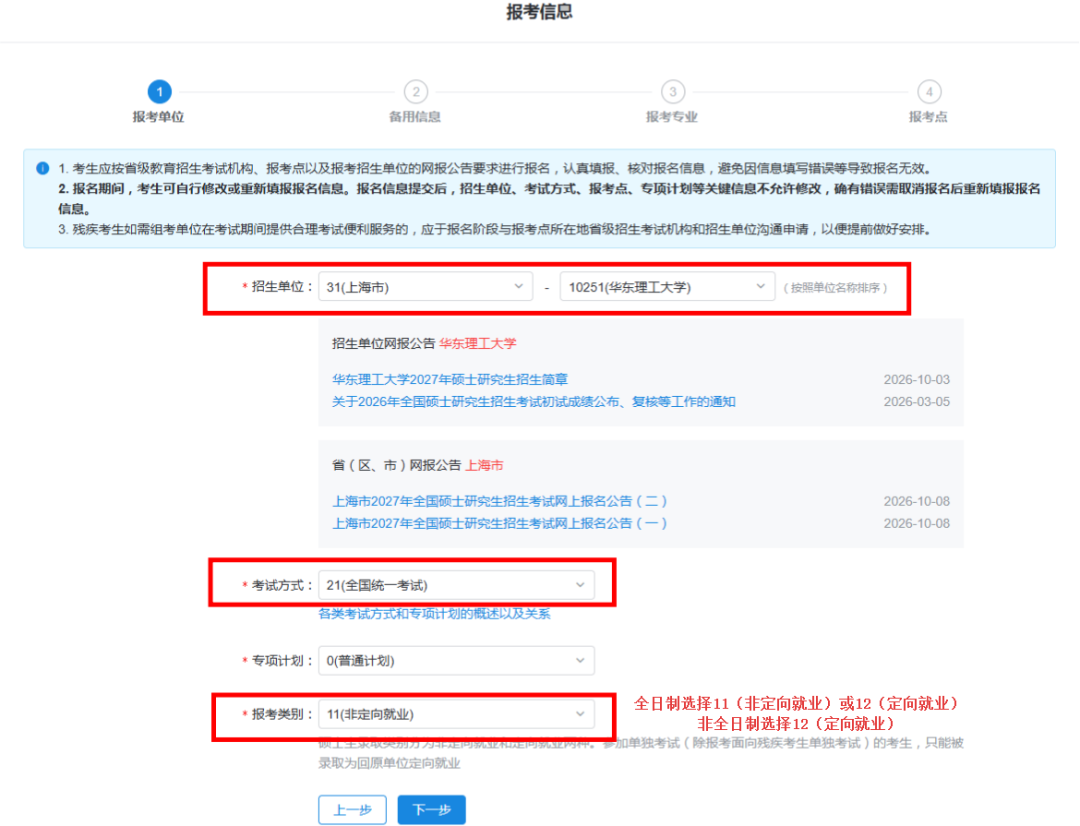The height and width of the screenshot is (826, 1080).
Task: Click the 报考单位 step label
Action: point(158,117)
